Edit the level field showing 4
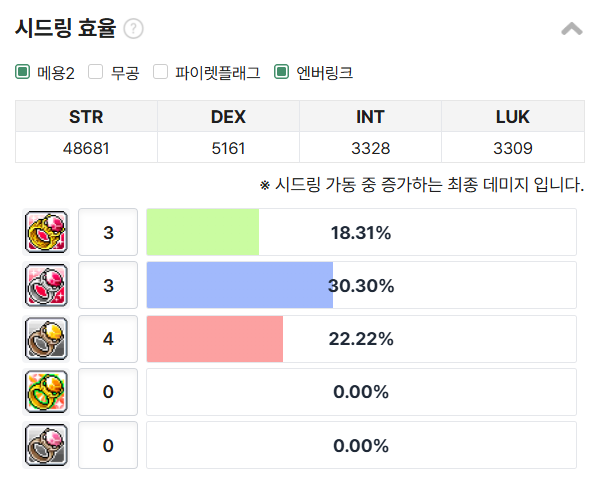Screen dimensions: 601x483 point(108,339)
